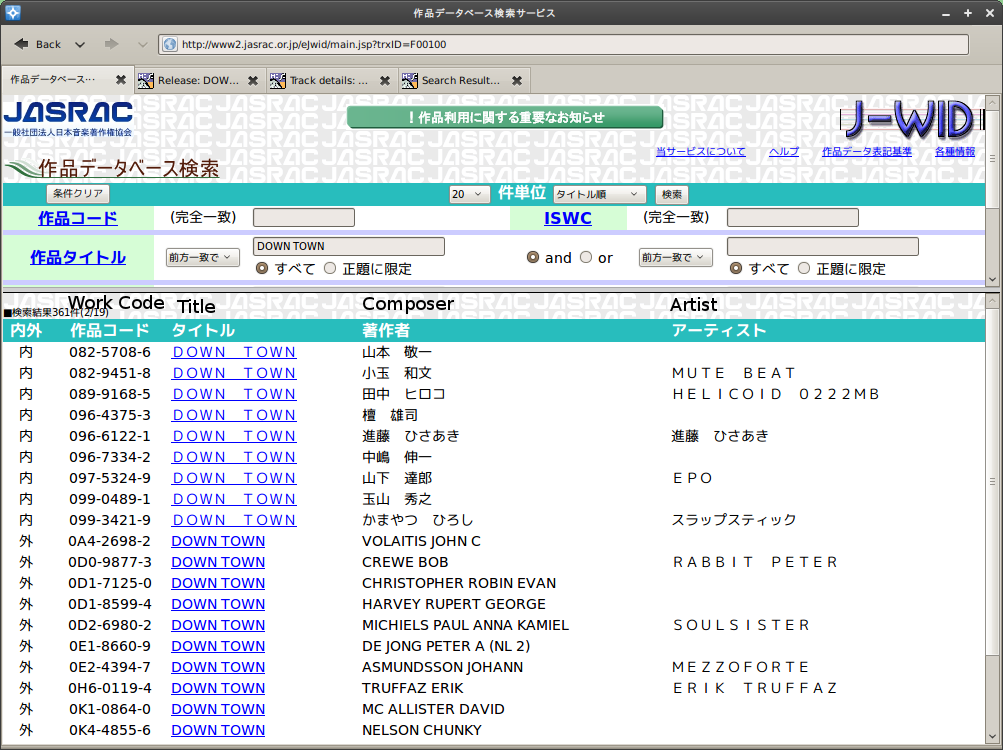The image size is (1003, 750).
Task: Close the Search Result... tab
Action: [x=517, y=81]
